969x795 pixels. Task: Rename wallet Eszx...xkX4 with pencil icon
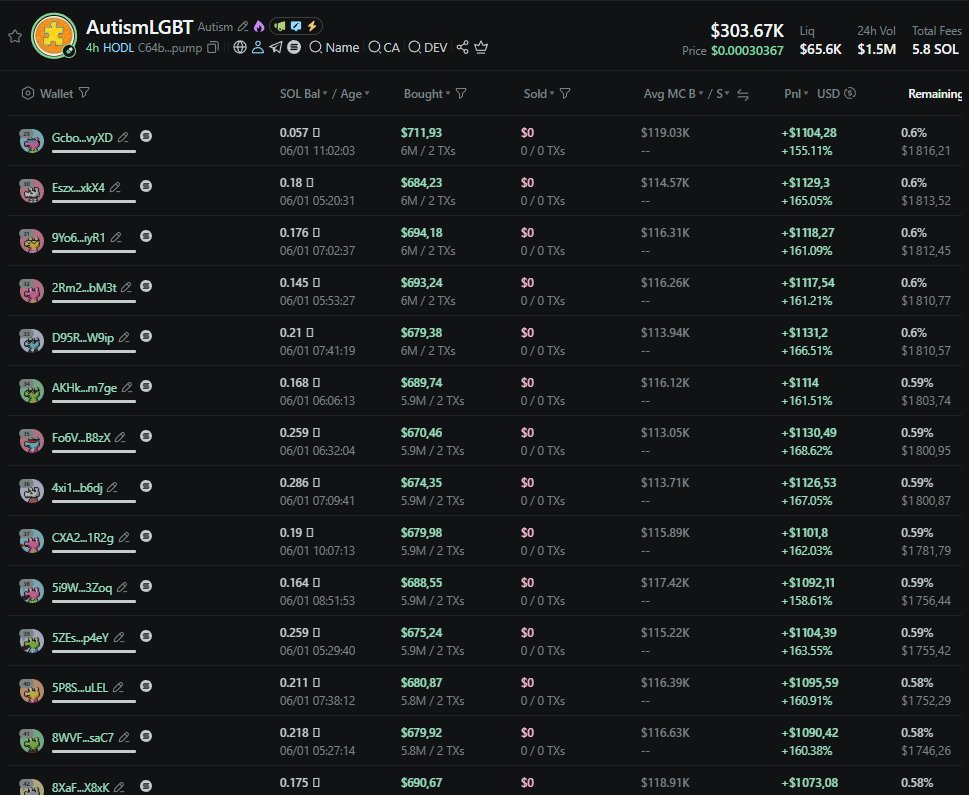116,187
